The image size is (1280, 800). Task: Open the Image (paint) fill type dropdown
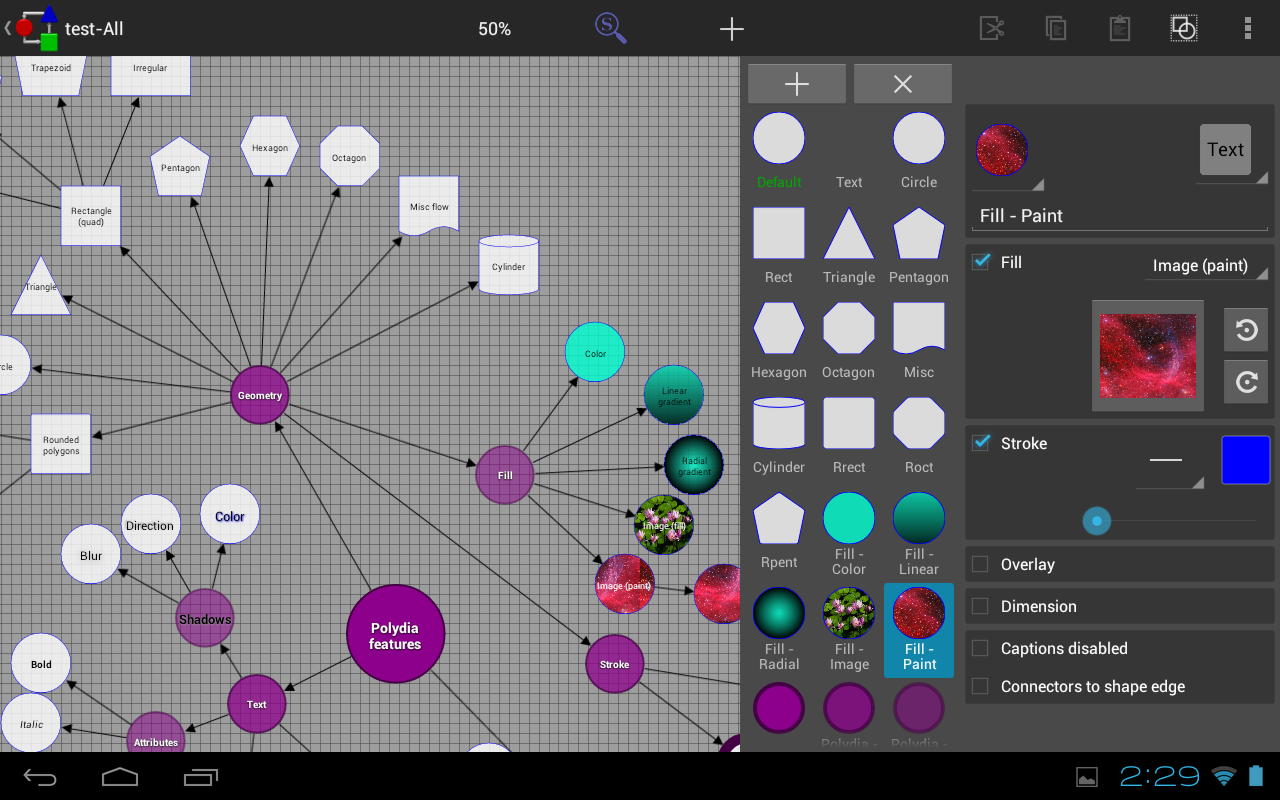click(1205, 266)
